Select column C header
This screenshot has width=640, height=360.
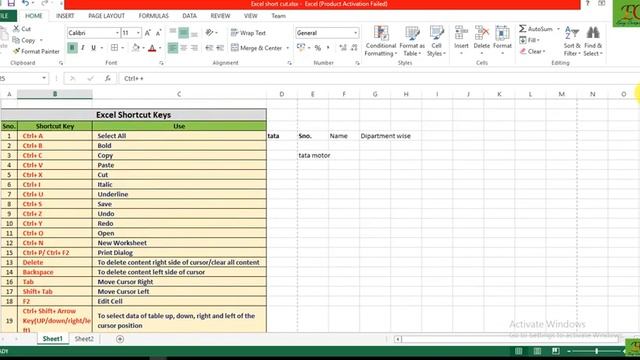click(179, 94)
